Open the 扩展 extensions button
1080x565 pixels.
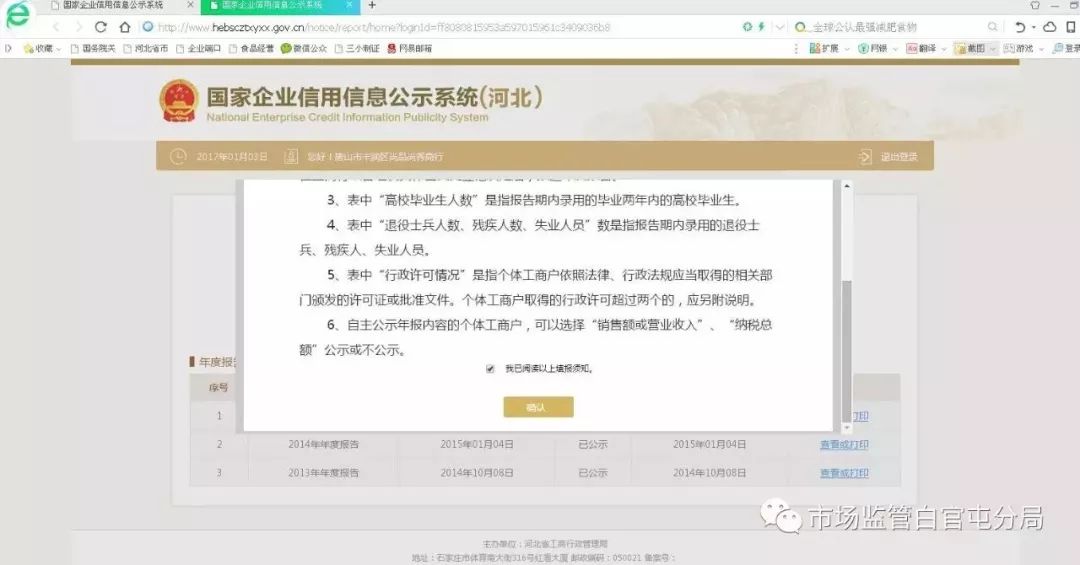point(824,48)
